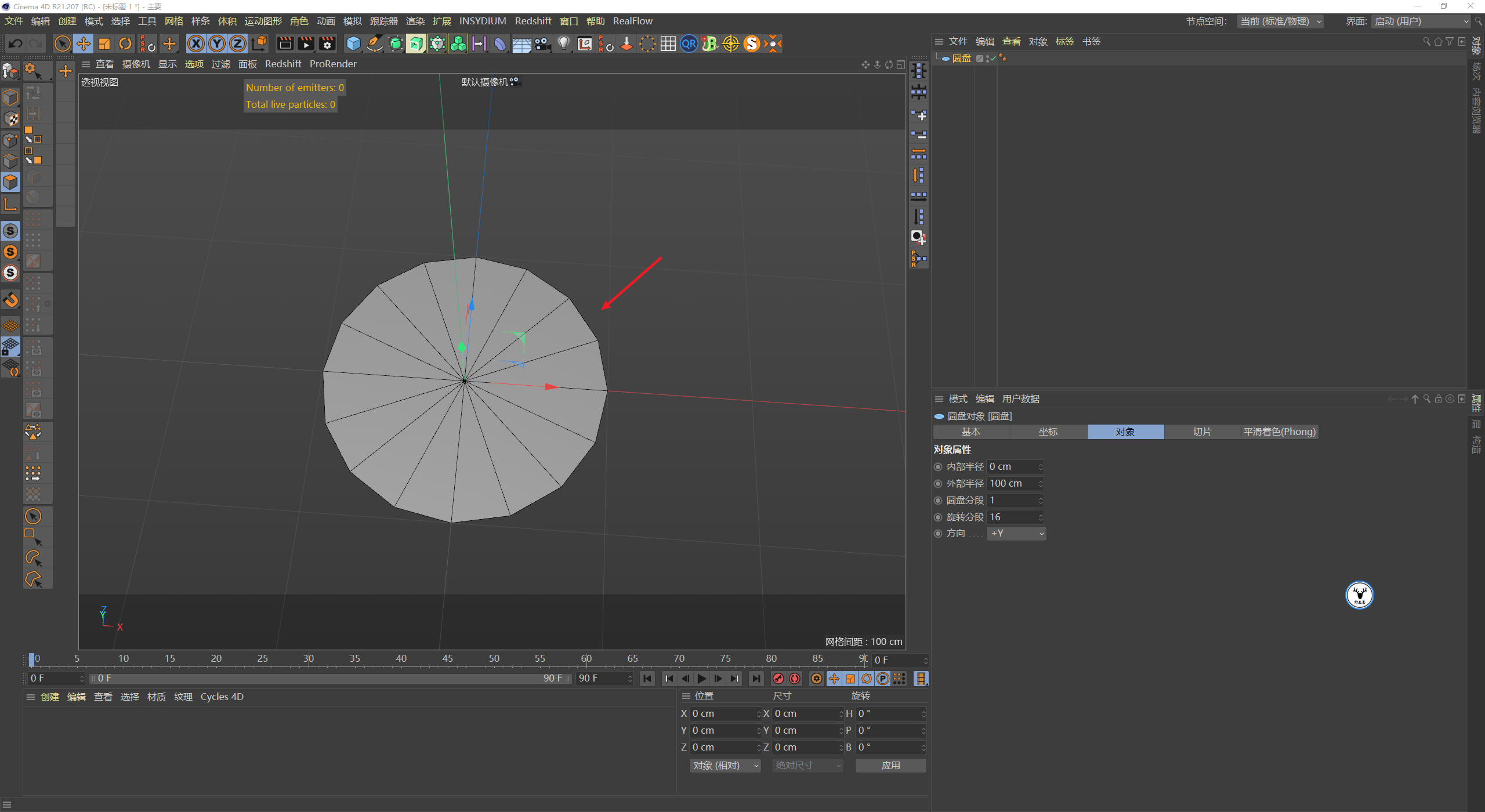Toggle Z axis lock button
This screenshot has width=1485, height=812.
click(238, 43)
